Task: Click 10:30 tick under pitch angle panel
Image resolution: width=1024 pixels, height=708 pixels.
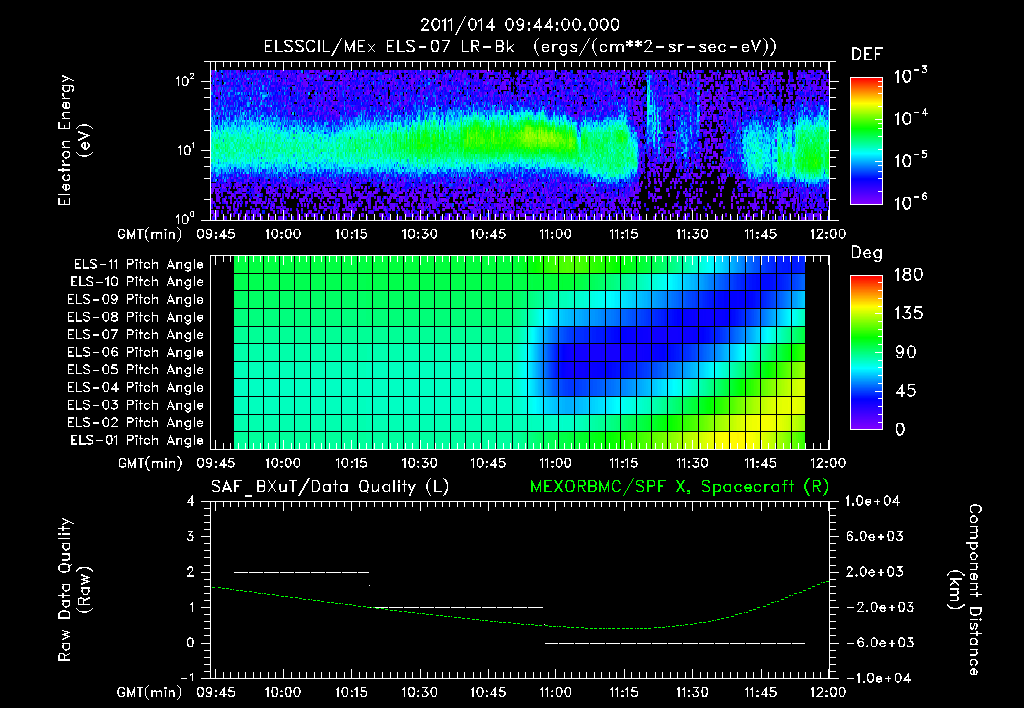Action: [419, 463]
